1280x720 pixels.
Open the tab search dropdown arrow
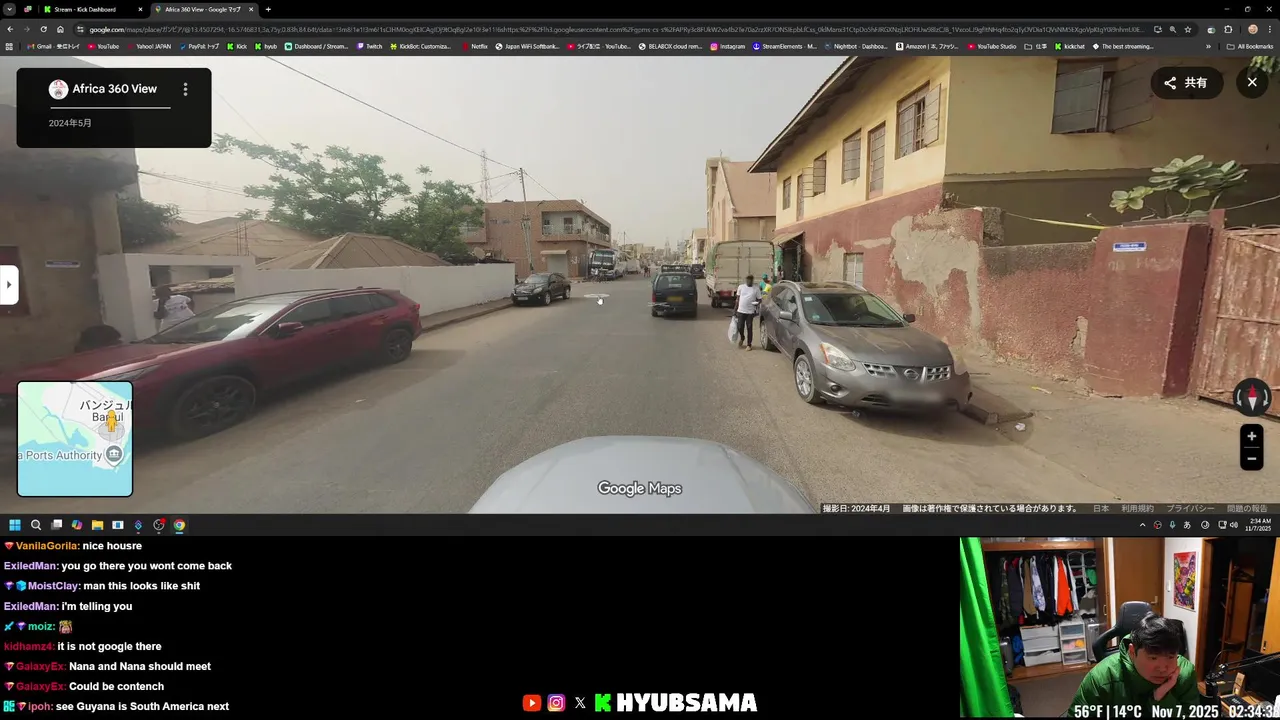point(8,9)
